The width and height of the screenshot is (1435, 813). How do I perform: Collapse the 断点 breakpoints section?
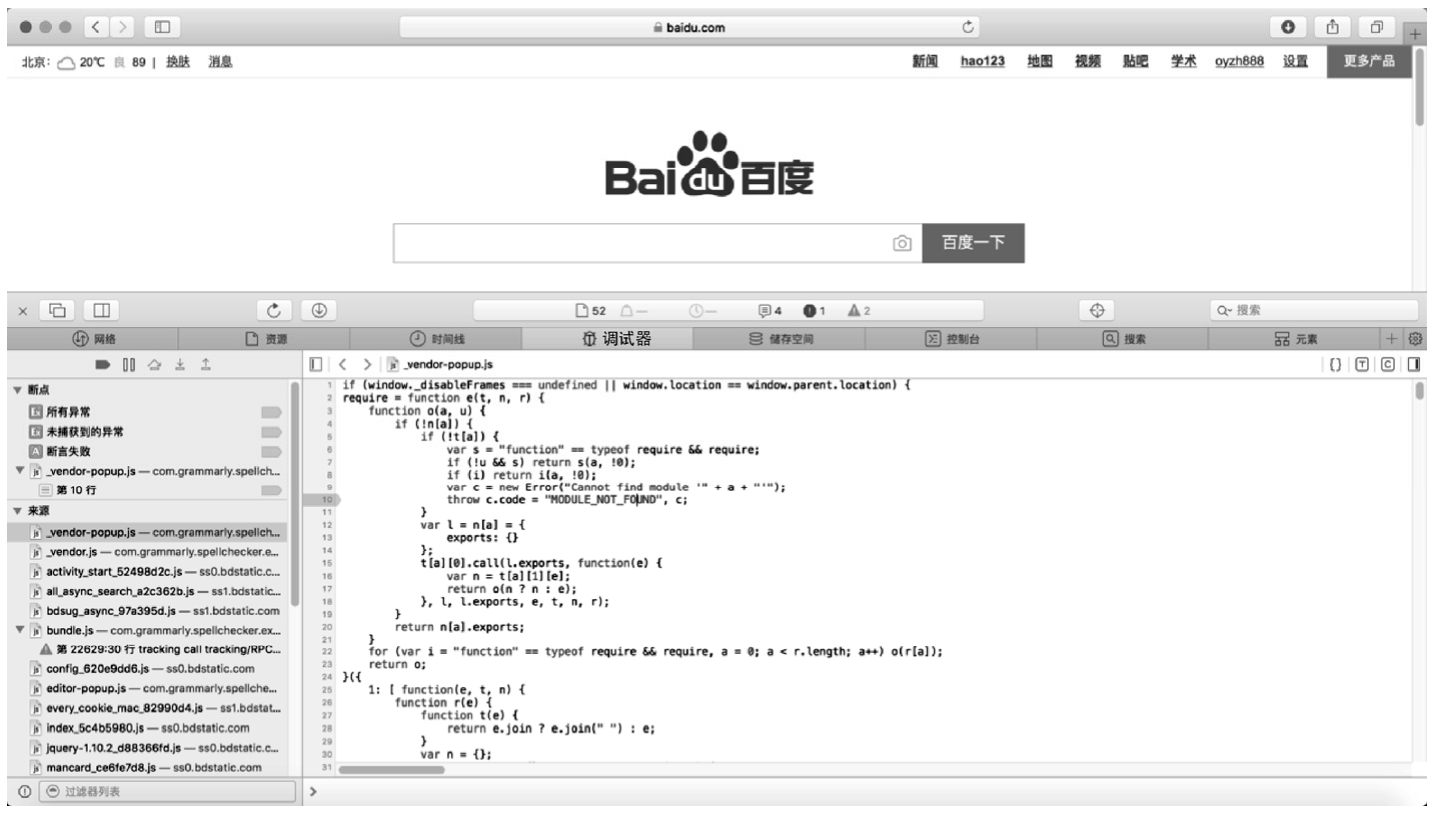(x=17, y=391)
